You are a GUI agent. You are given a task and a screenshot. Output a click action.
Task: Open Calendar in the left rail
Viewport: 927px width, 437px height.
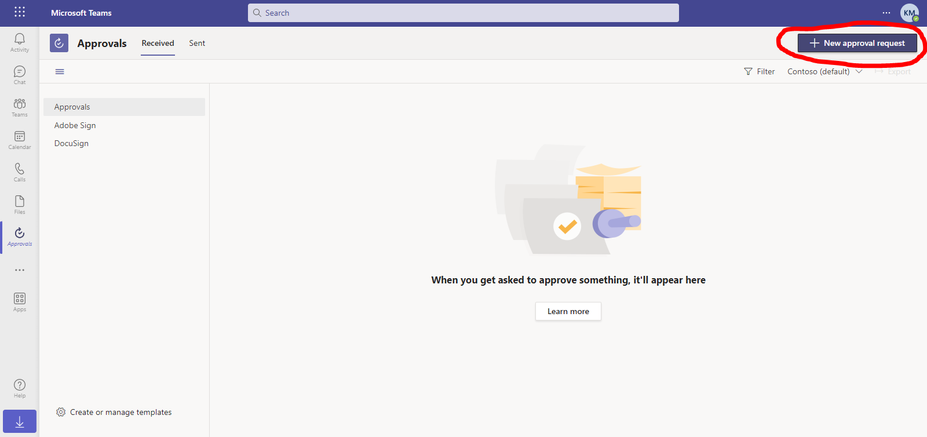tap(20, 140)
